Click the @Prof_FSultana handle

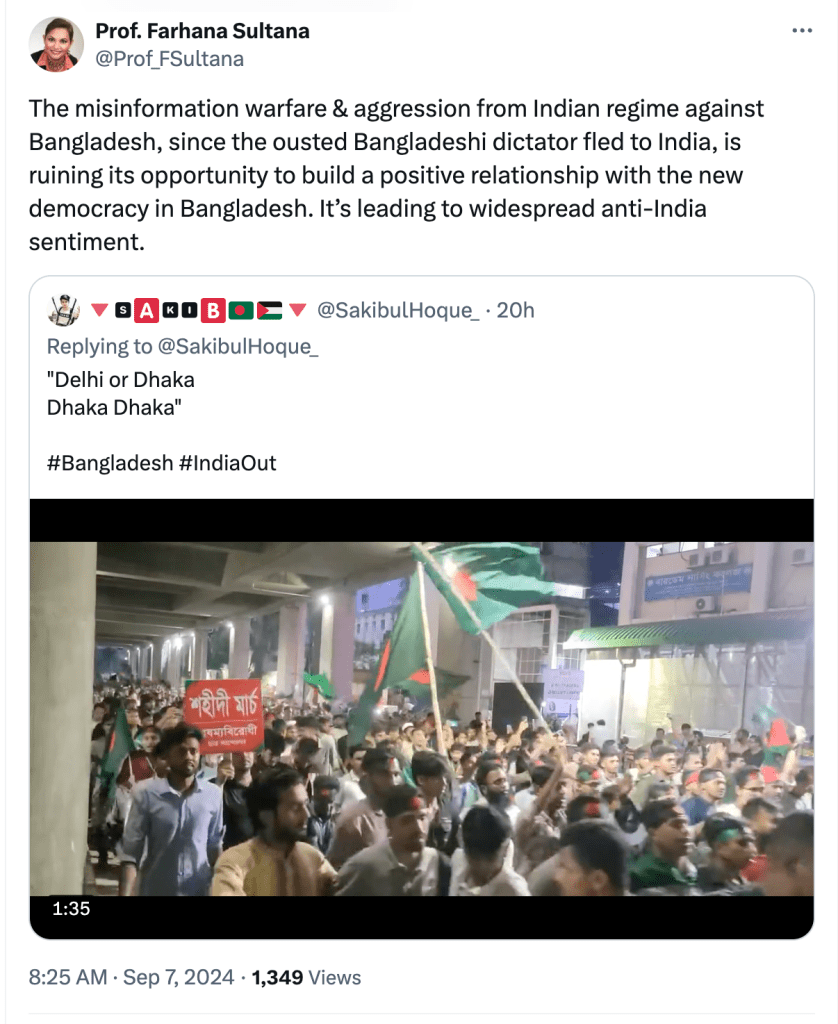pyautogui.click(x=169, y=59)
